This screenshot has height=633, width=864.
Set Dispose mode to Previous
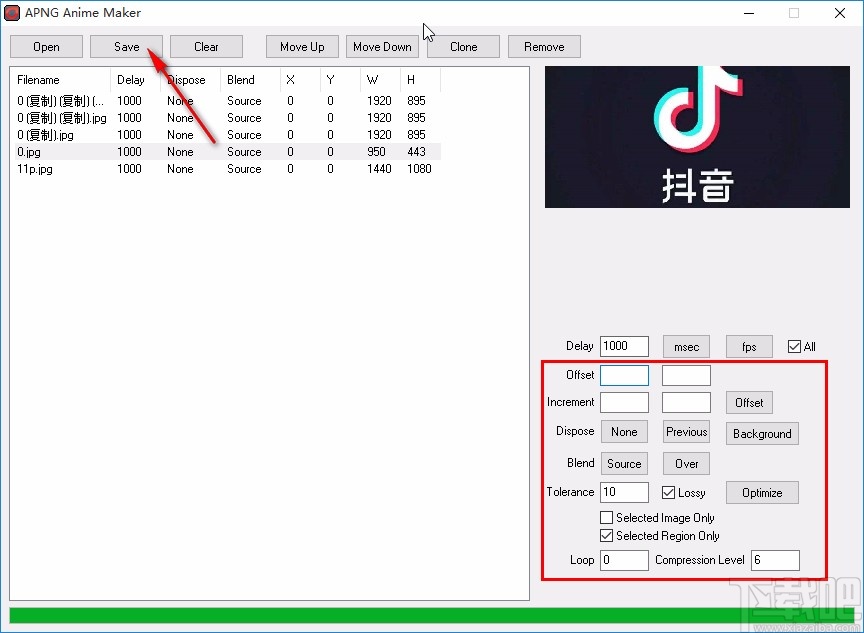point(686,431)
